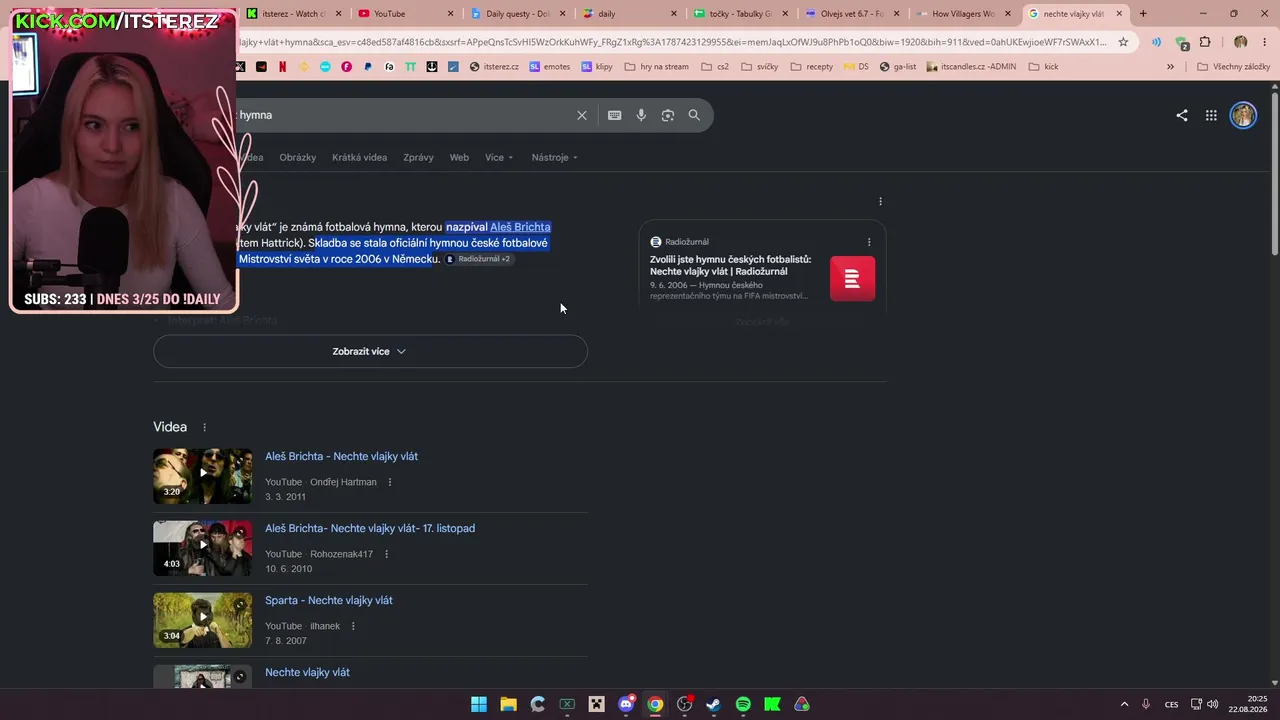The width and height of the screenshot is (1280, 720).
Task: Bookmark this page with the star icon
Action: (1123, 42)
